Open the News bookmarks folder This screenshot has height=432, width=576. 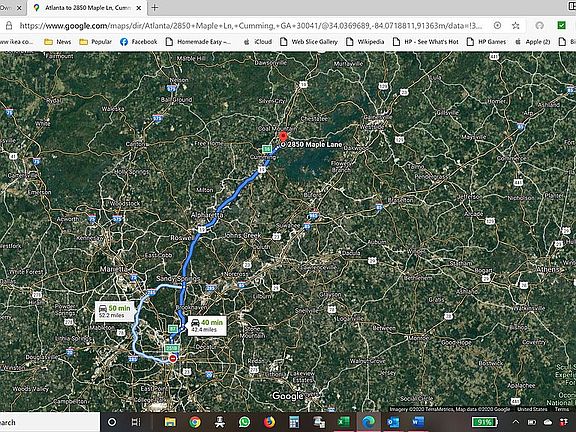point(57,42)
